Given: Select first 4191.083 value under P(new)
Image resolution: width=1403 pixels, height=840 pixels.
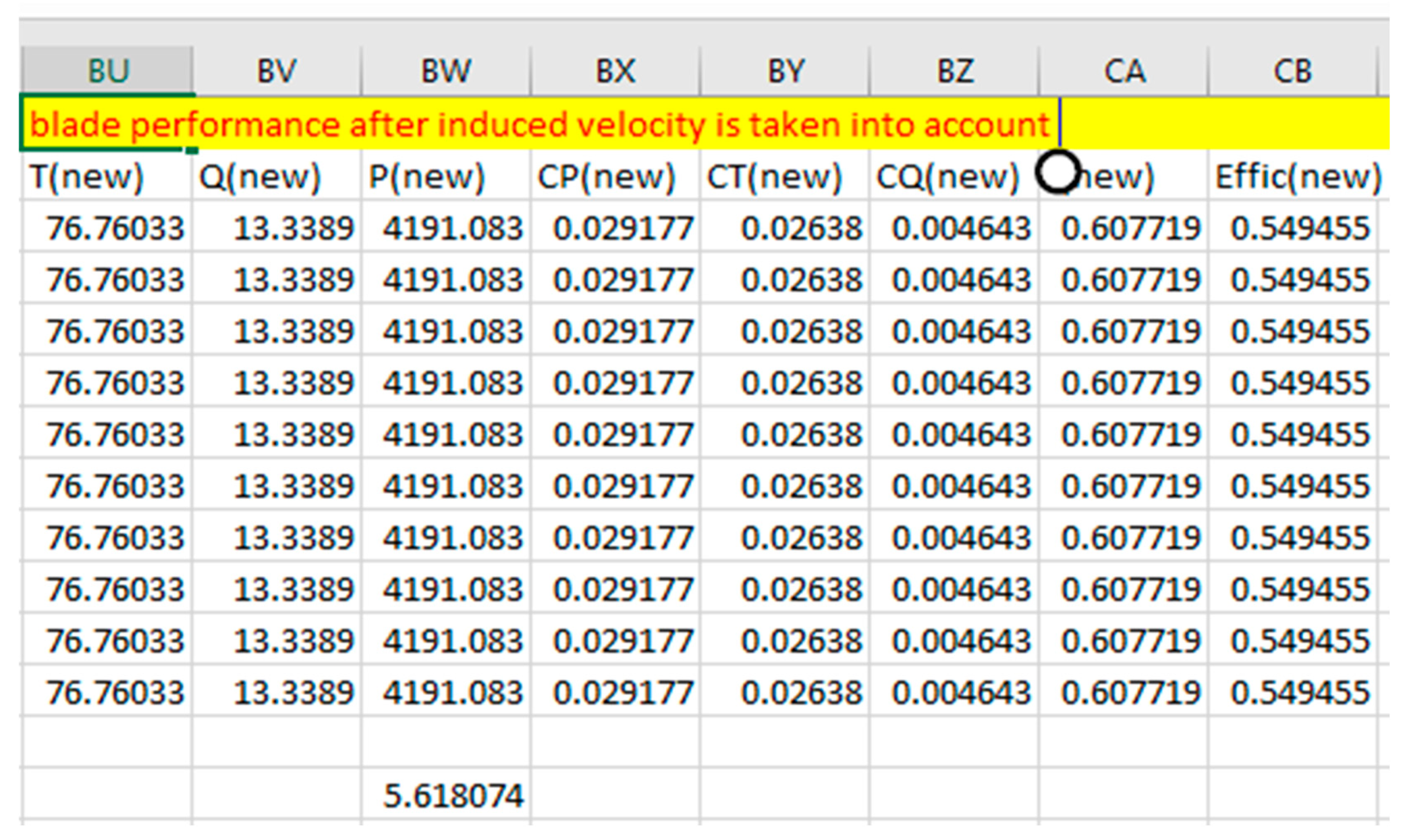Looking at the screenshot, I should click(x=453, y=228).
